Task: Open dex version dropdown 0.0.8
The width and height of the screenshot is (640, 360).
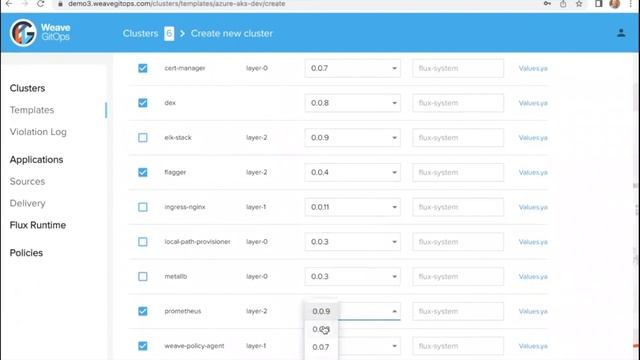Action: [x=352, y=103]
